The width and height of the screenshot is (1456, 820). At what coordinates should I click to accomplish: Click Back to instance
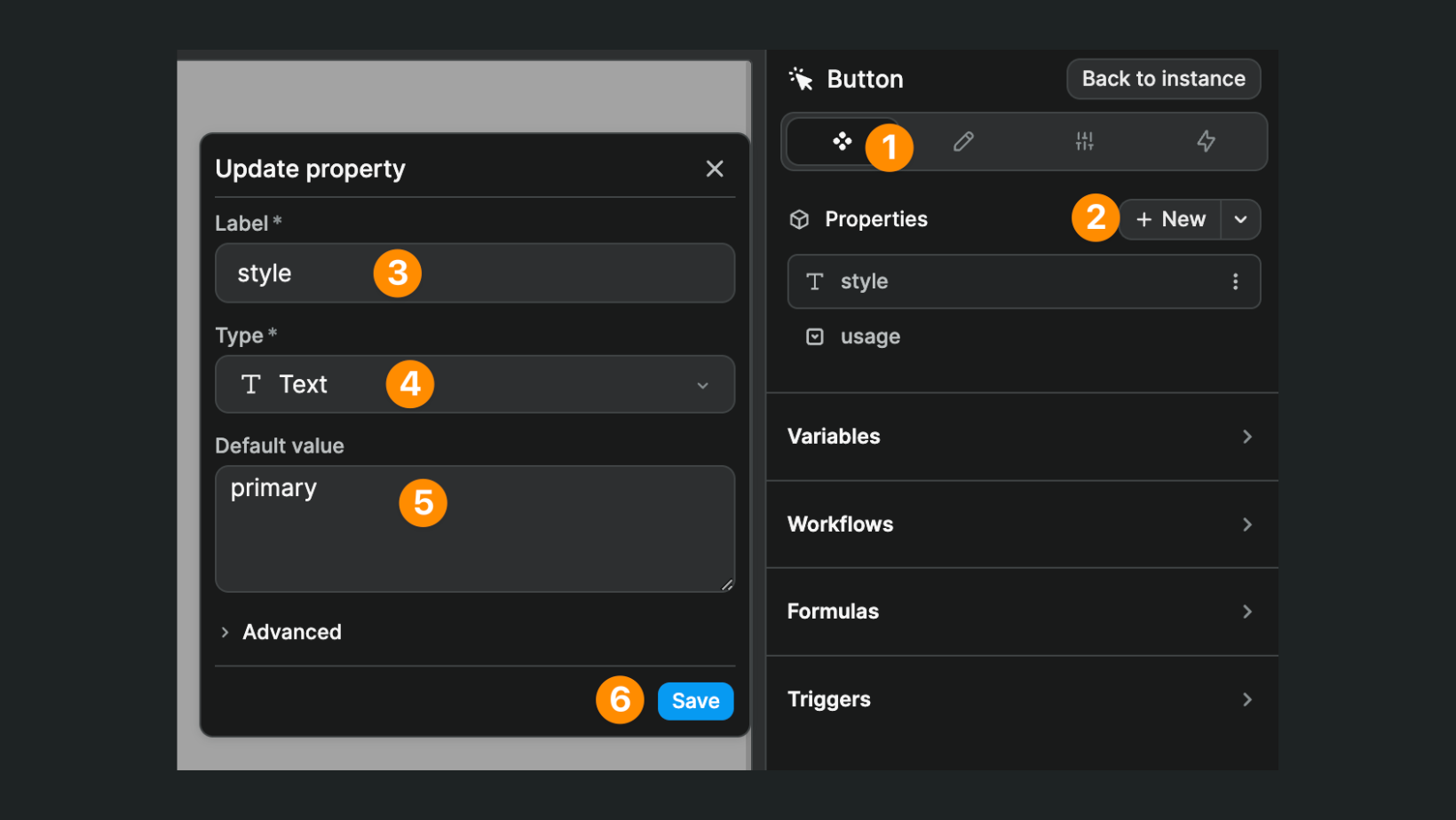point(1163,78)
